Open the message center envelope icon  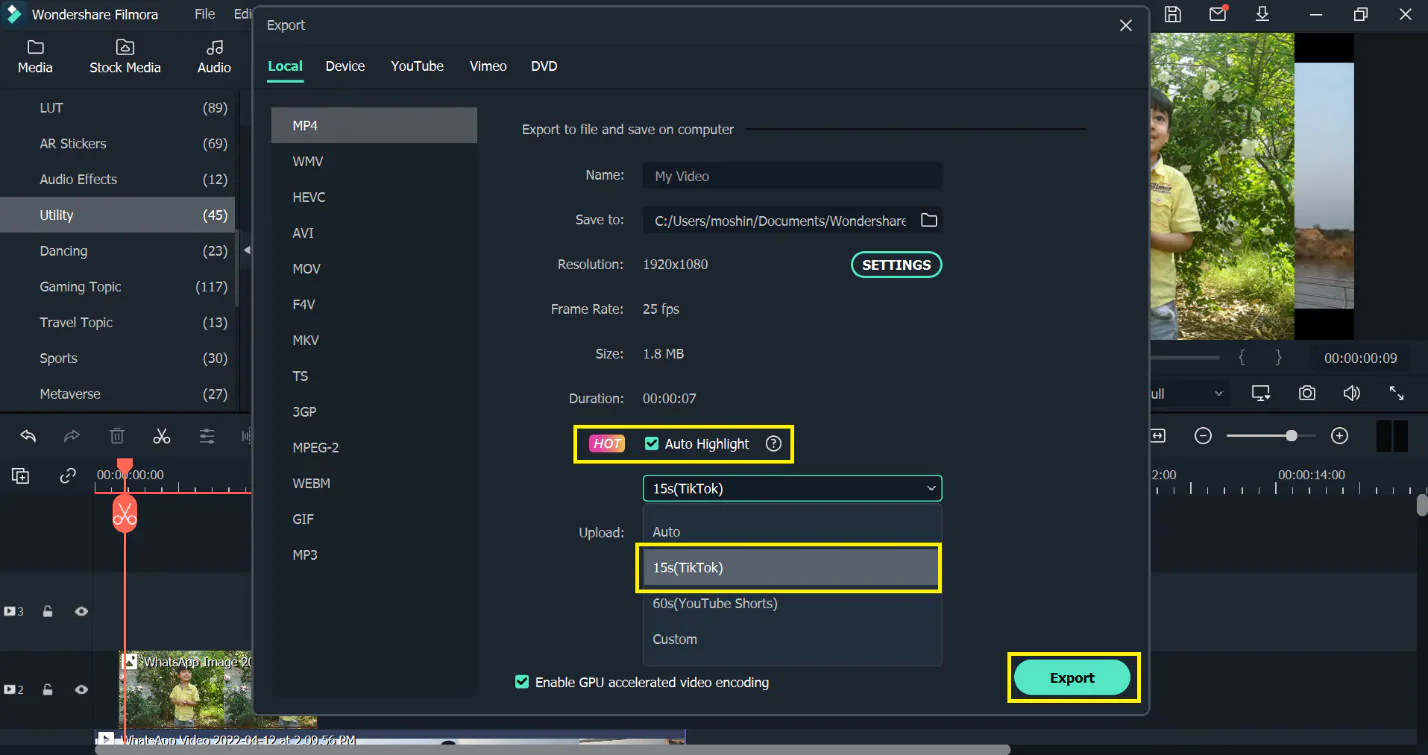click(x=1218, y=14)
